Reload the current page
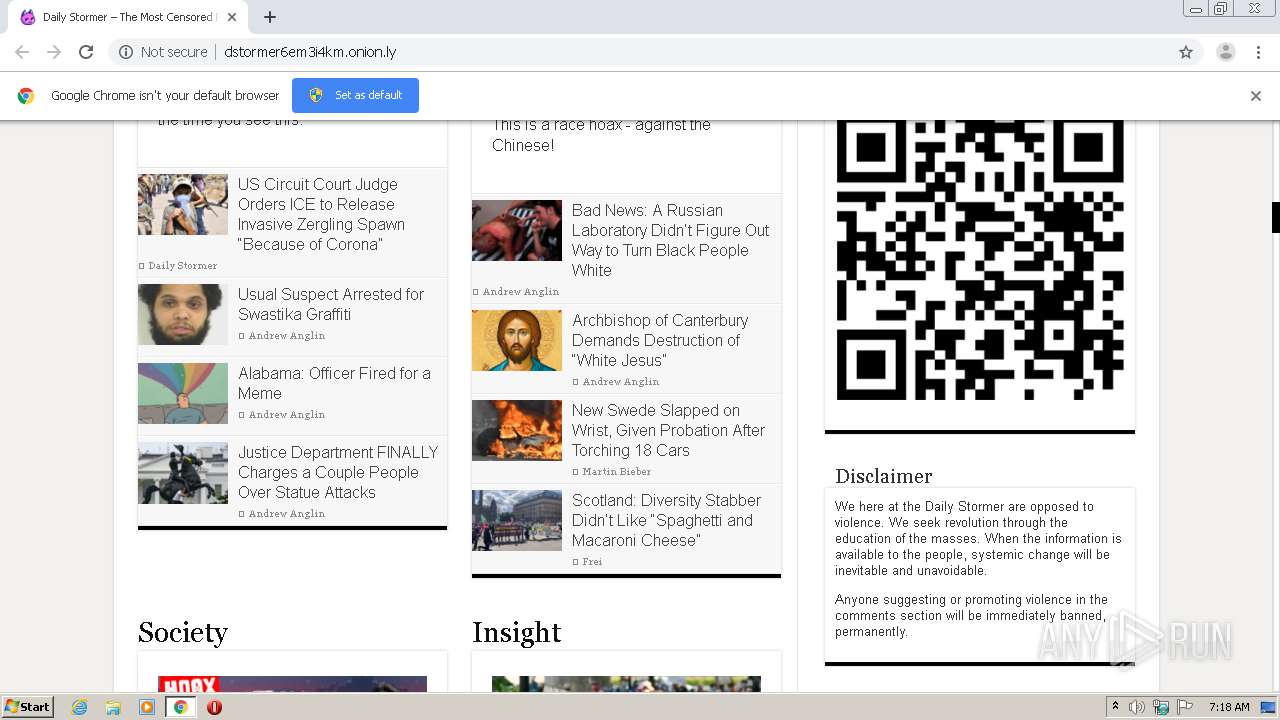1280x720 pixels. coord(86,52)
